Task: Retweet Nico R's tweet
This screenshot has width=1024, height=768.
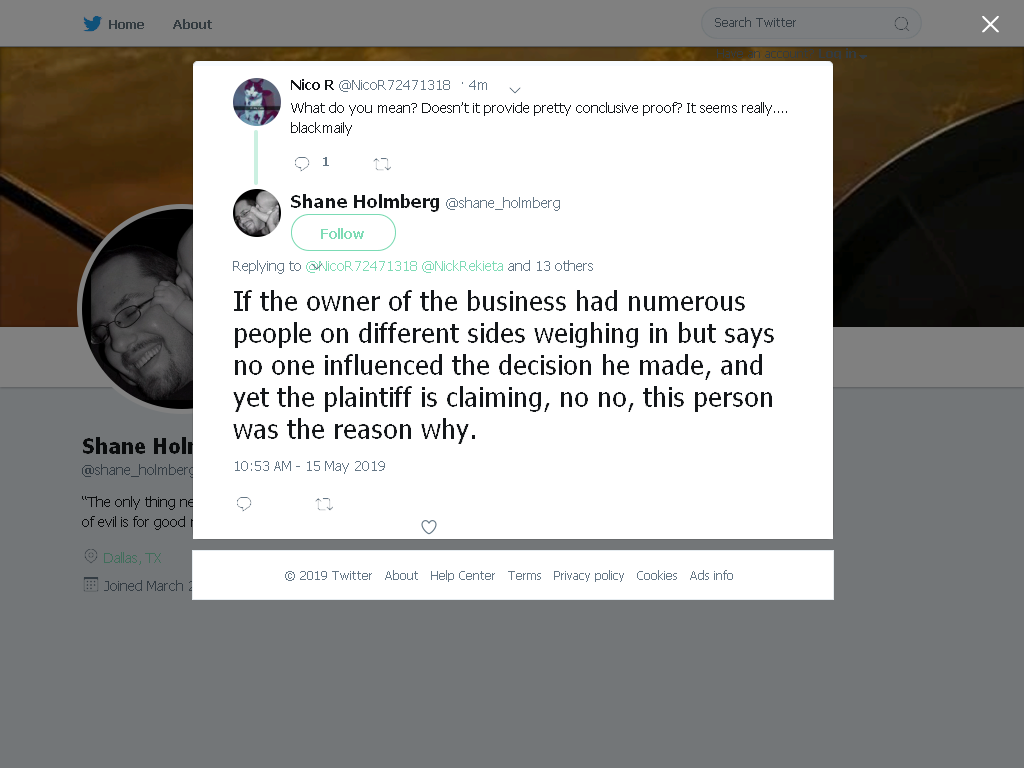Action: 382,164
